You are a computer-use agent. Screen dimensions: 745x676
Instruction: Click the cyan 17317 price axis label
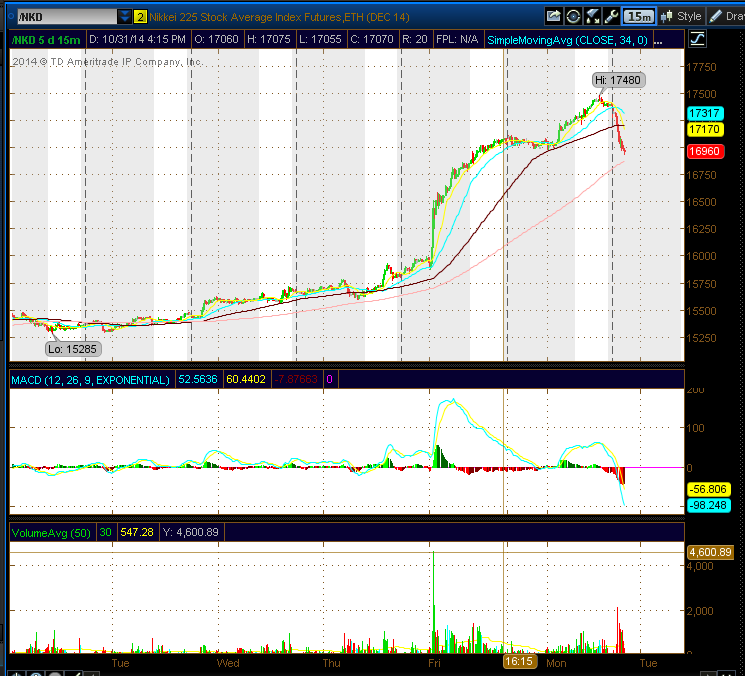tap(705, 113)
